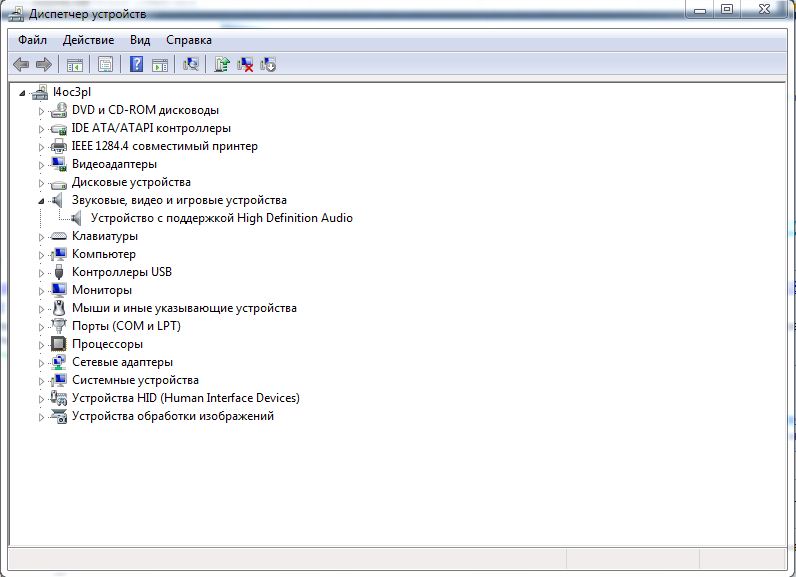
Task: Click the Update driver software icon
Action: click(x=222, y=64)
